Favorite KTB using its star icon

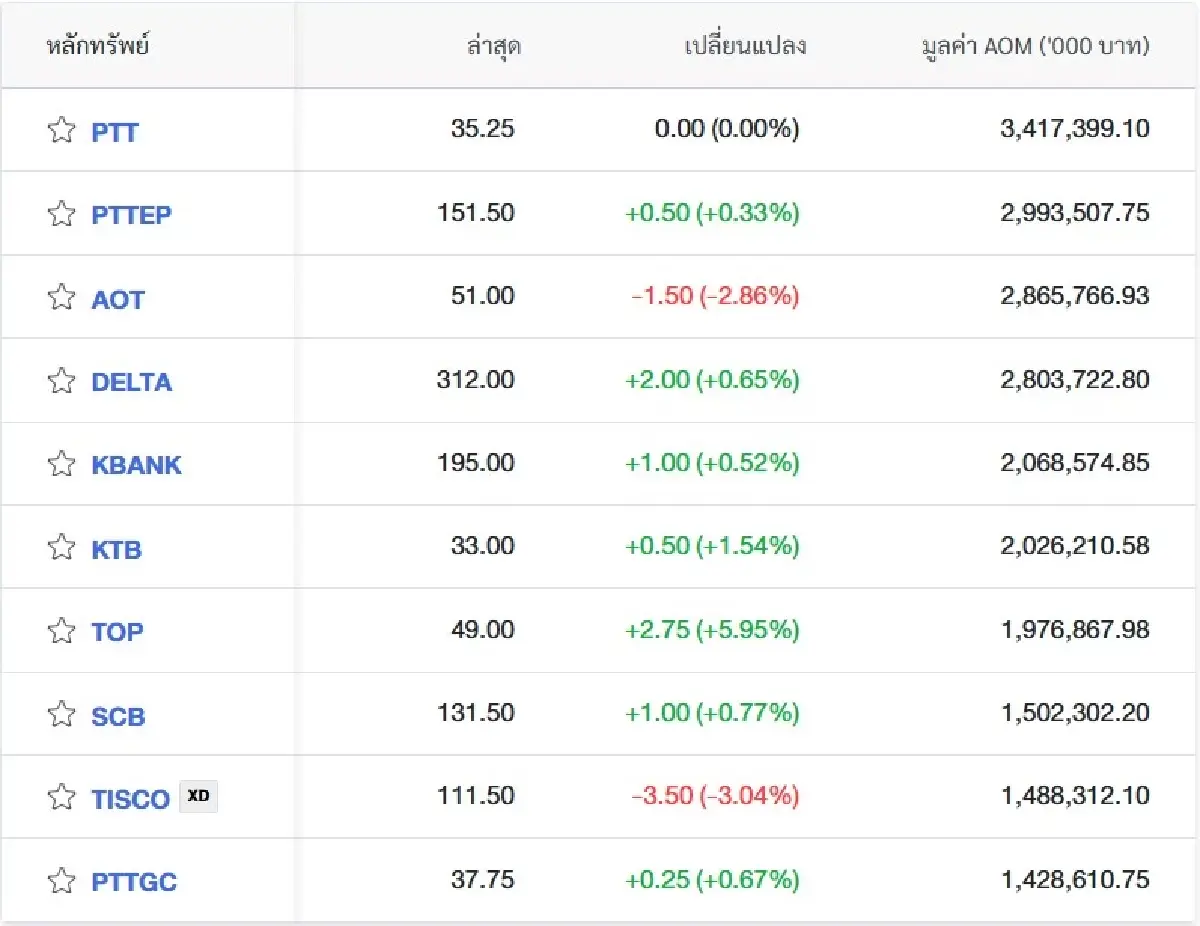point(62,547)
